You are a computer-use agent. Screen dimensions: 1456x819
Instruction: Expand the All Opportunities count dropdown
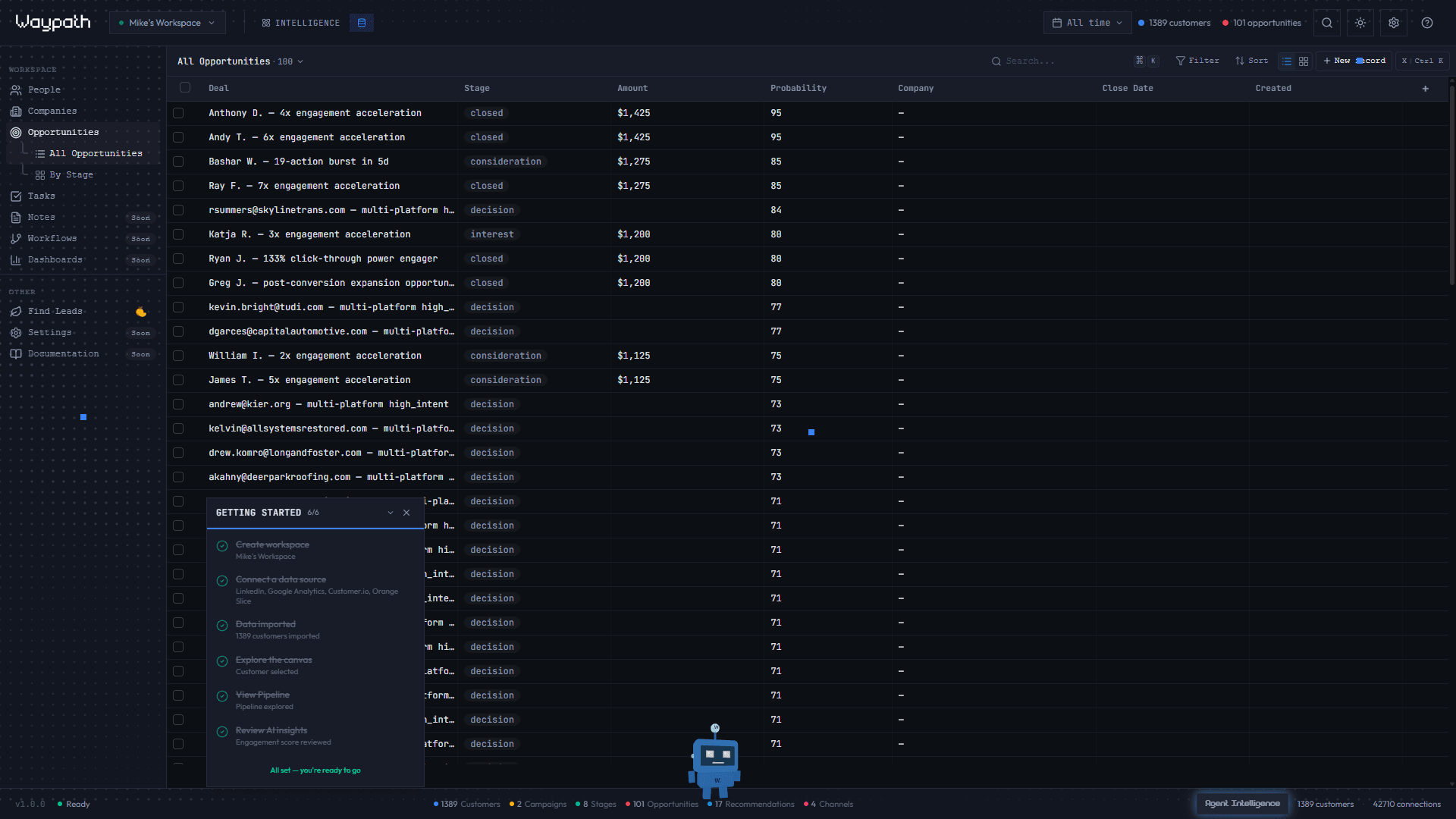299,61
